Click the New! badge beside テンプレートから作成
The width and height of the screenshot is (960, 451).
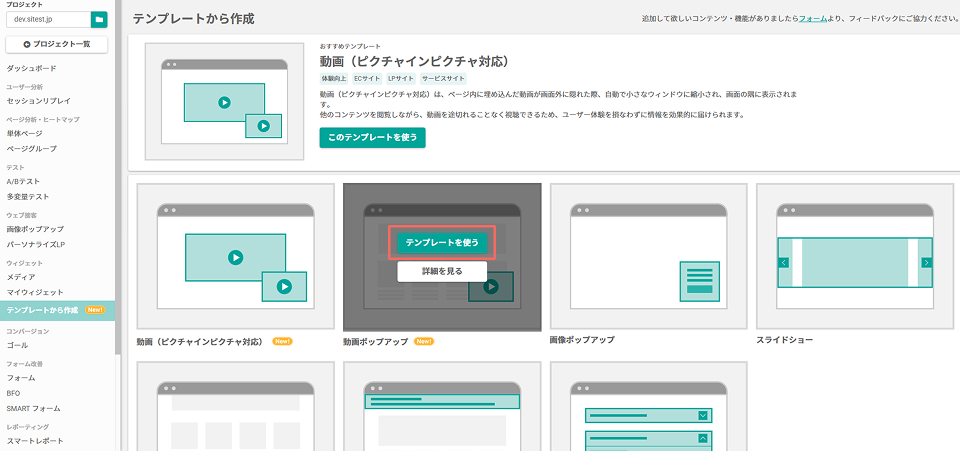click(x=95, y=310)
